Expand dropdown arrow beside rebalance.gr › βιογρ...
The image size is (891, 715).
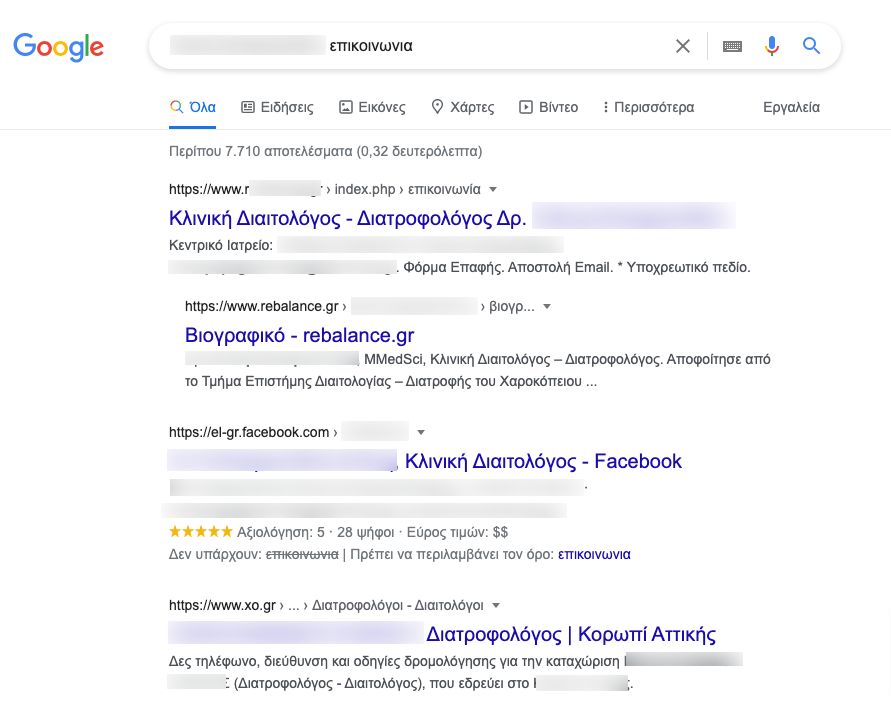(547, 307)
